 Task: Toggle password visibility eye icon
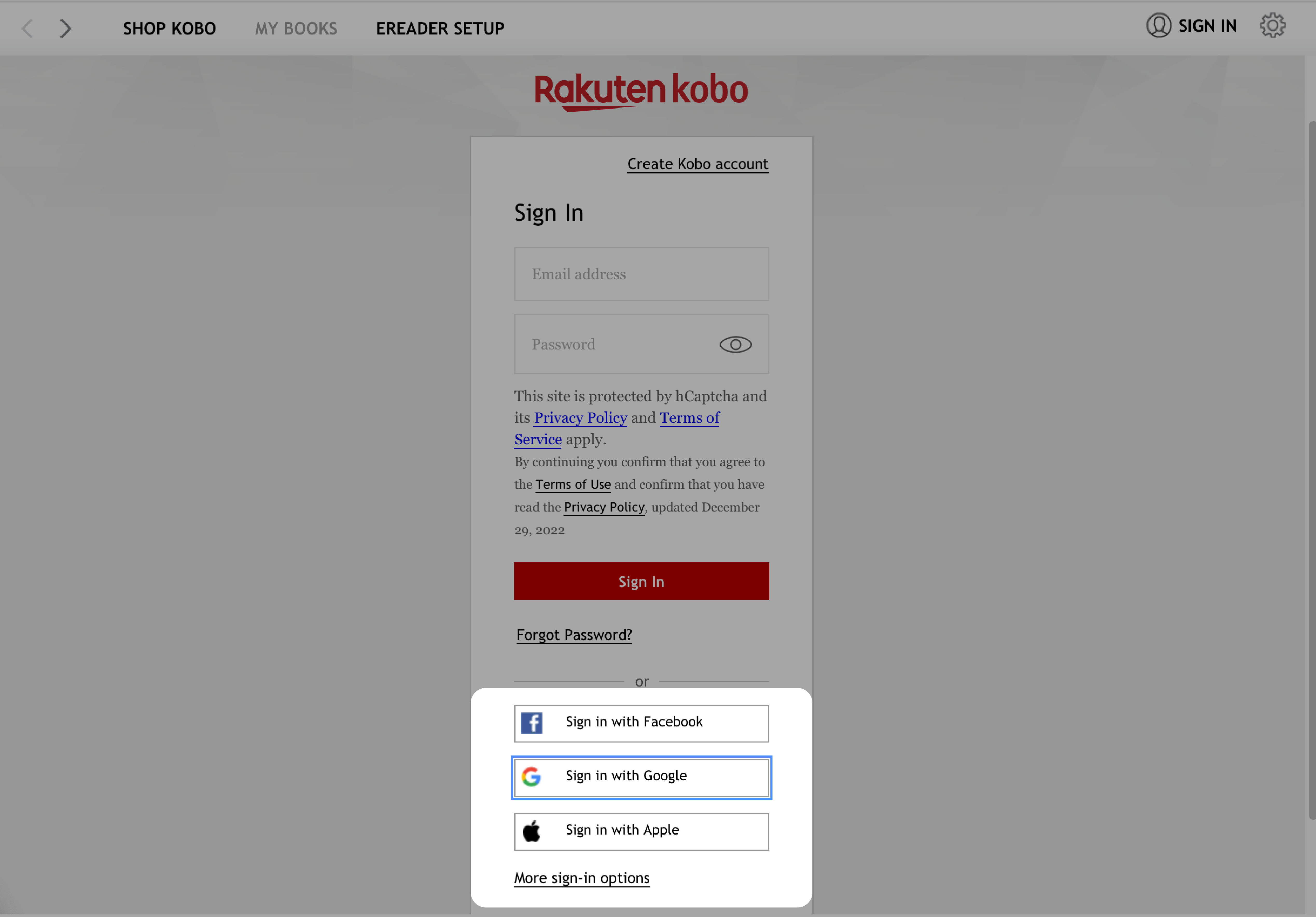click(x=735, y=344)
